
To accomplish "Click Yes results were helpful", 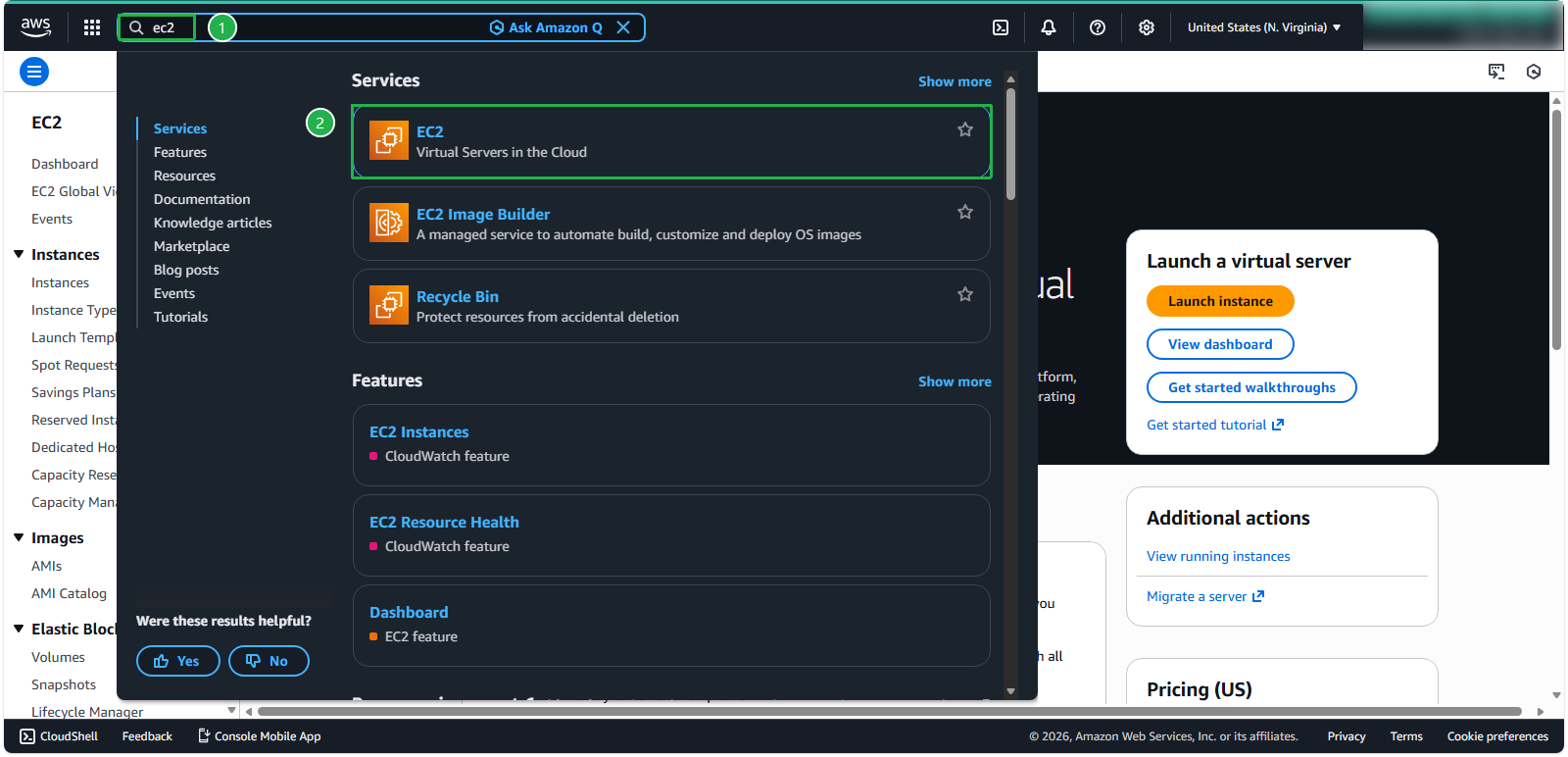I will pyautogui.click(x=177, y=661).
